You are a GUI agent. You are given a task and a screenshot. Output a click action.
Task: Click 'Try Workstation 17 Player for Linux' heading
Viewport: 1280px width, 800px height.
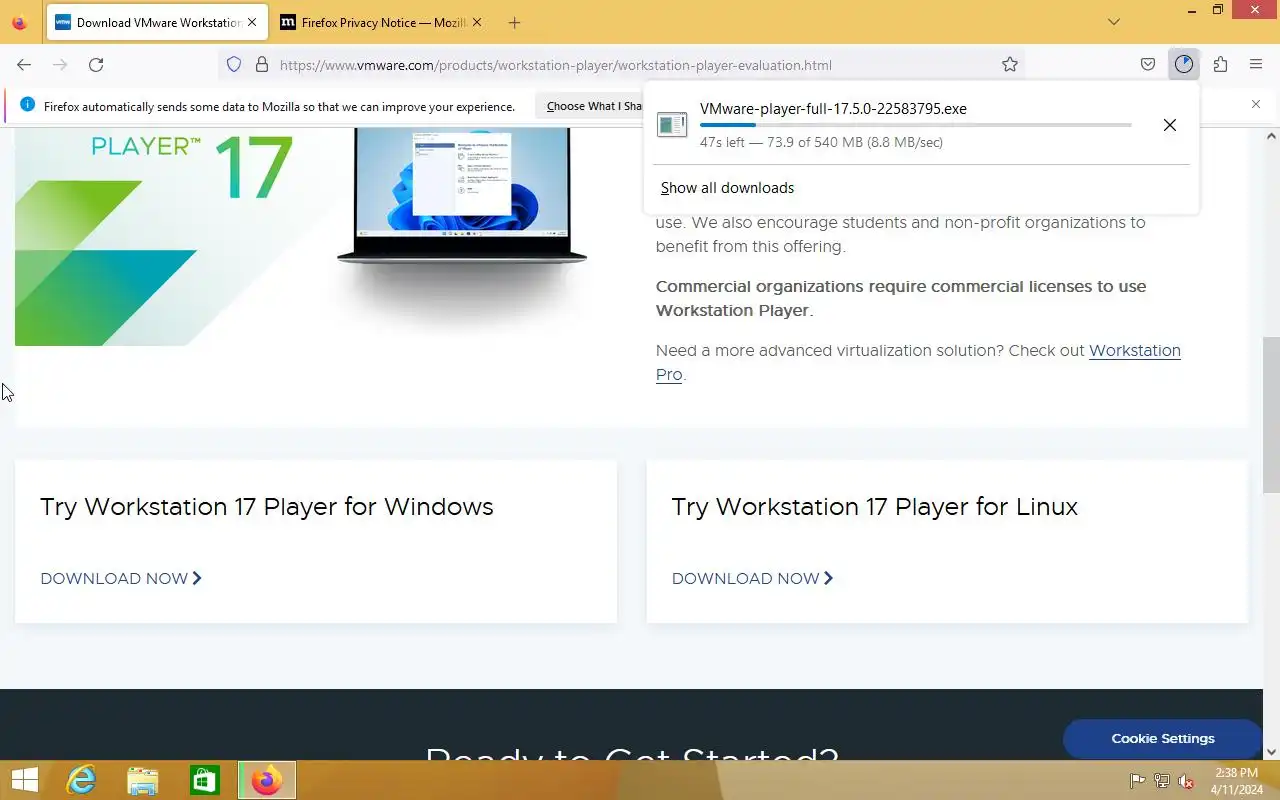pyautogui.click(x=875, y=507)
